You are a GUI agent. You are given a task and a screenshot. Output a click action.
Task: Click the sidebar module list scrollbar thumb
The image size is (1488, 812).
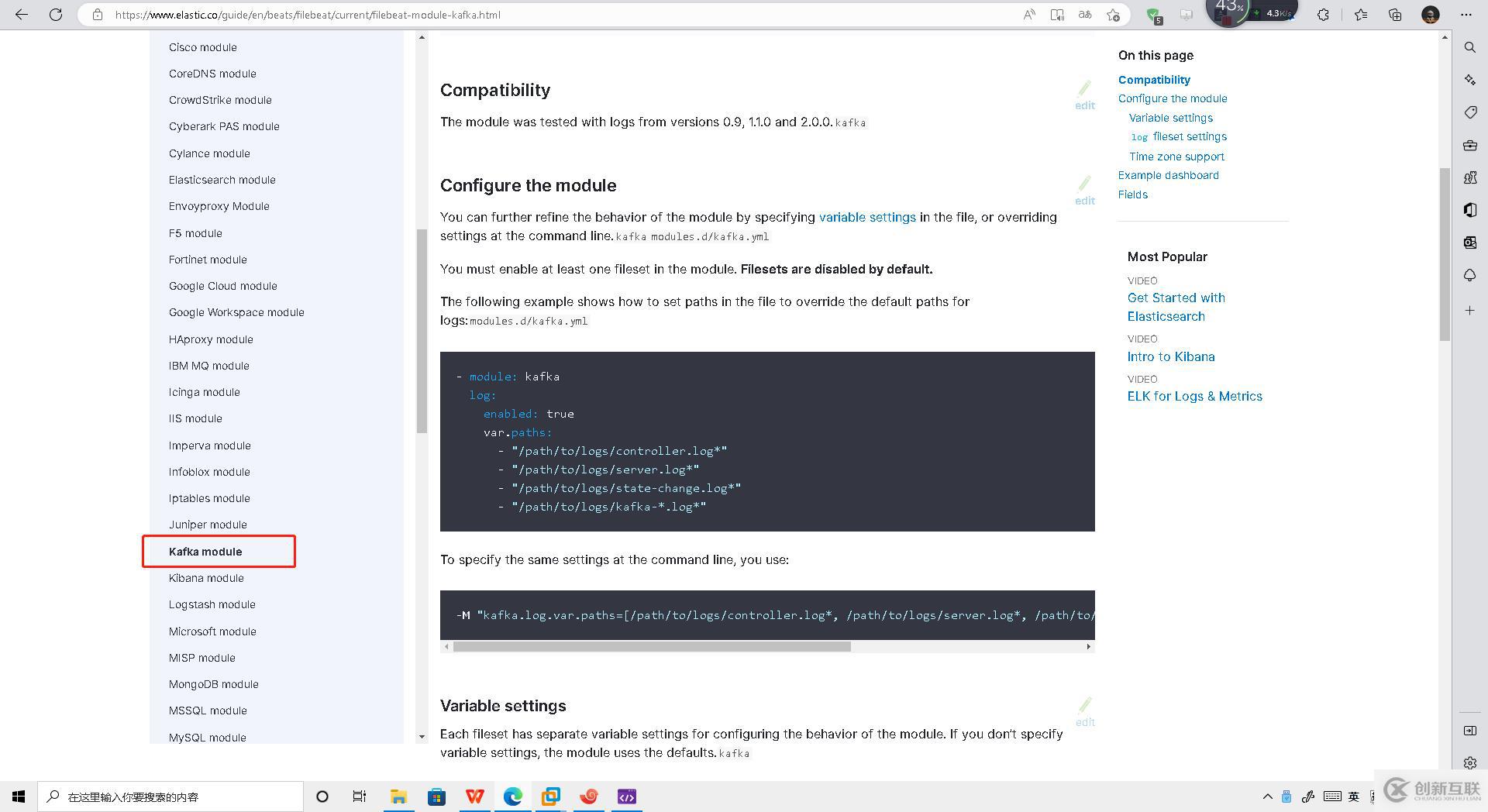pos(422,331)
